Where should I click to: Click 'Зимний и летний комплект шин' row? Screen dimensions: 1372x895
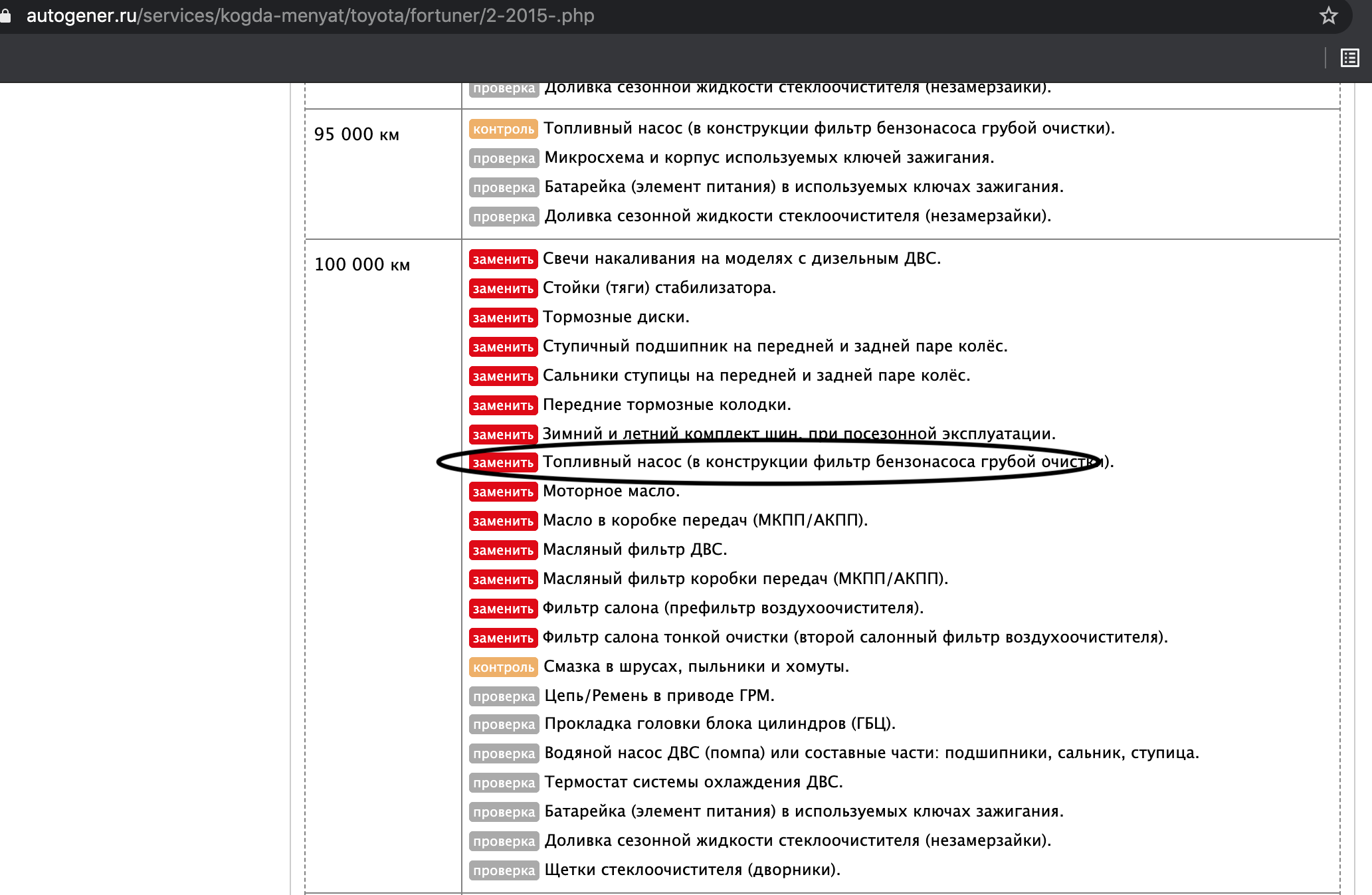(x=799, y=434)
